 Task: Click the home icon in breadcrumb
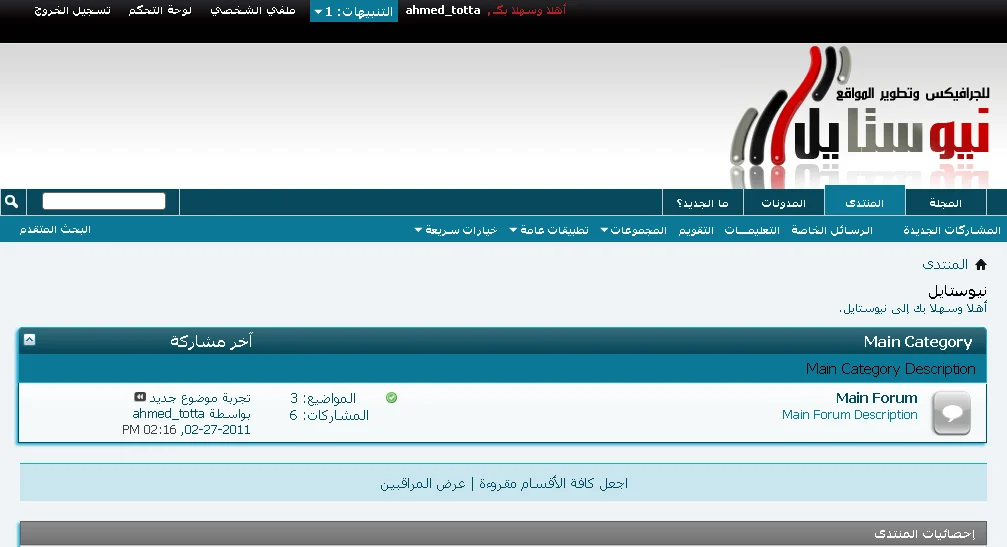tap(981, 265)
